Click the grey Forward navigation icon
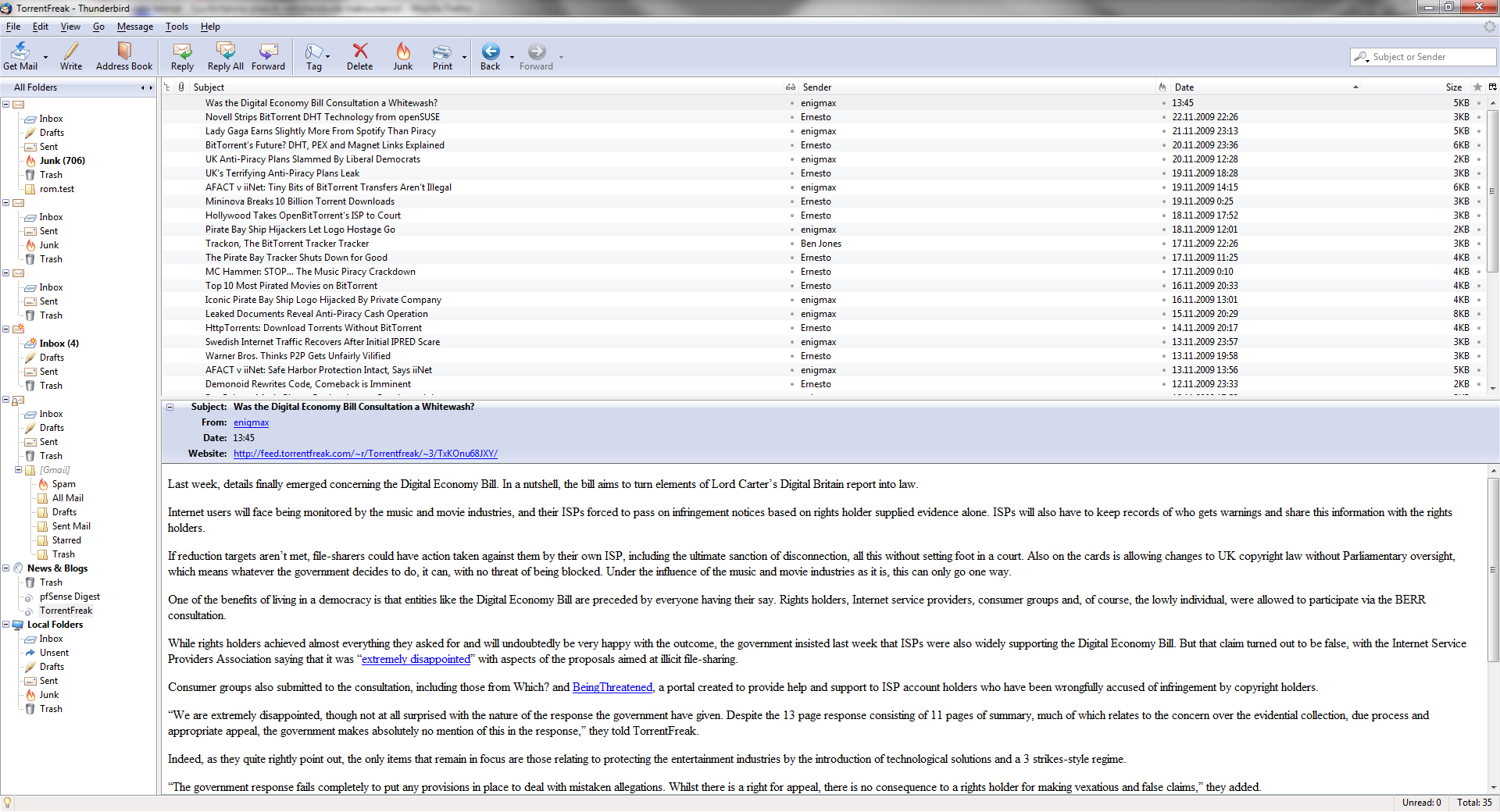Image resolution: width=1500 pixels, height=812 pixels. (x=537, y=52)
